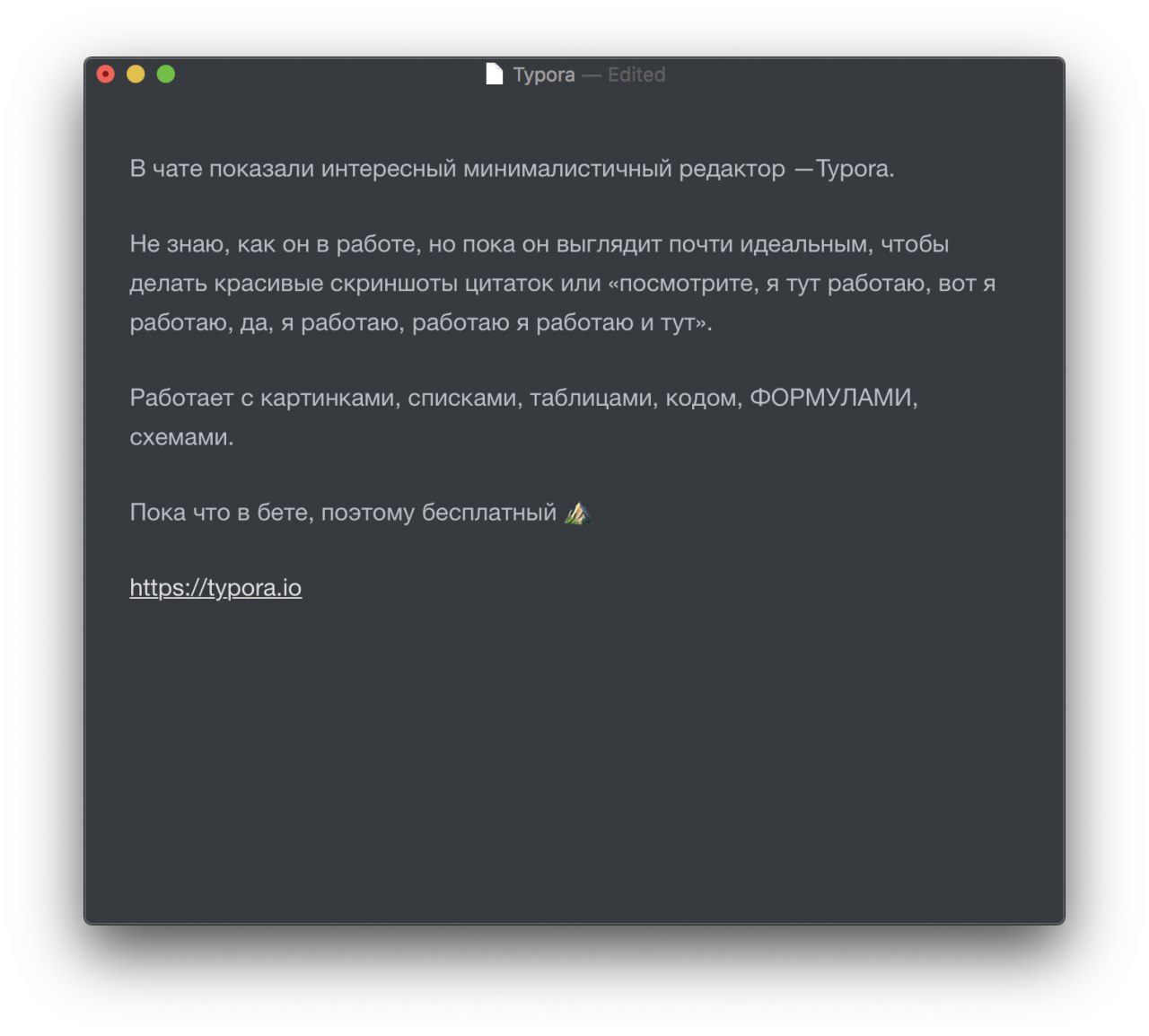Click the 'Typora' title text in title bar
This screenshot has height=1036, width=1149.
tap(544, 75)
